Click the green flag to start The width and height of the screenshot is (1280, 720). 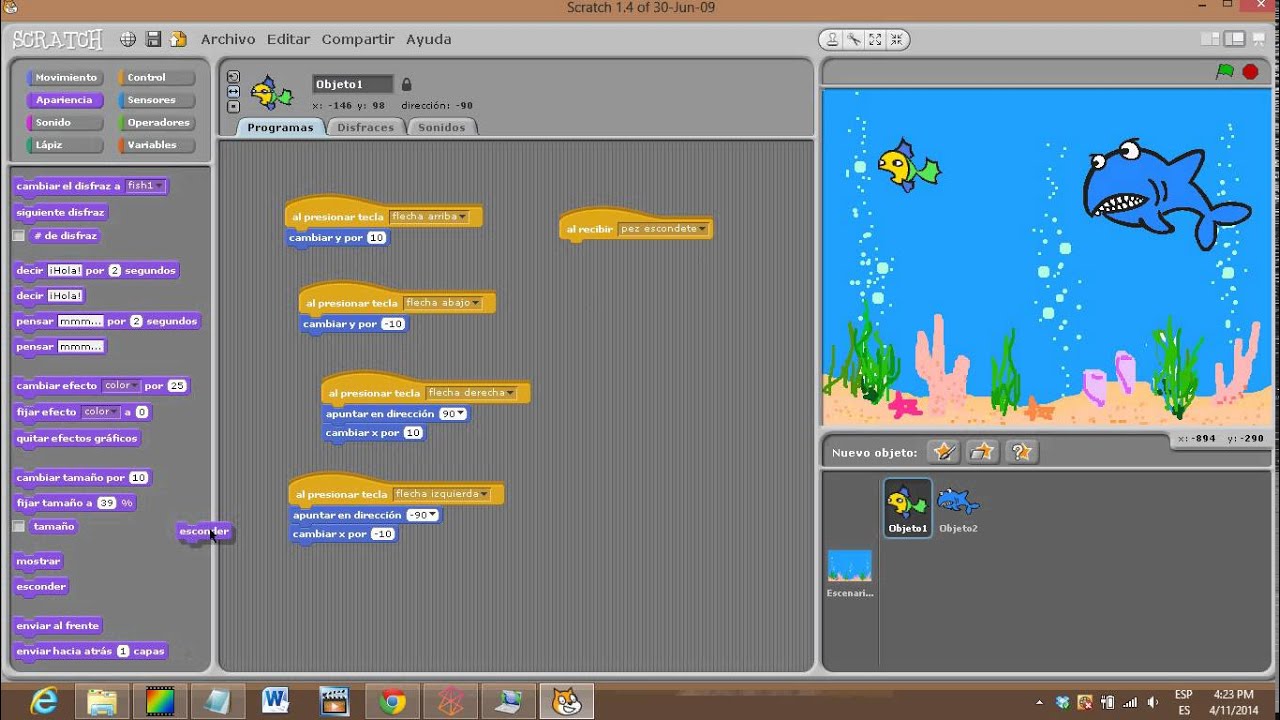pos(1225,71)
